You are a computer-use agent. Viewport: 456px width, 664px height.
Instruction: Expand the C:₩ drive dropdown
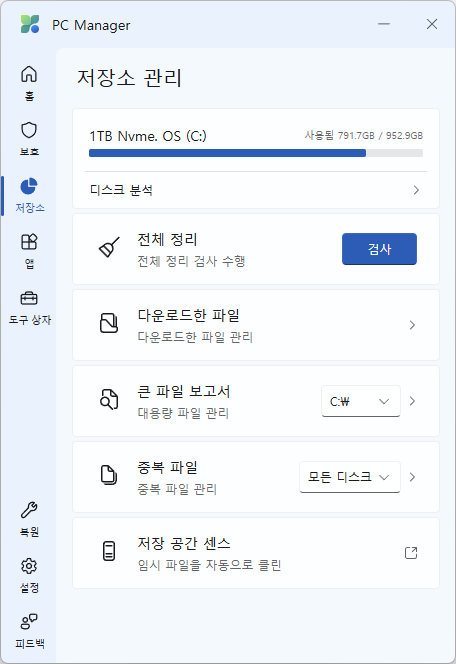click(x=361, y=401)
